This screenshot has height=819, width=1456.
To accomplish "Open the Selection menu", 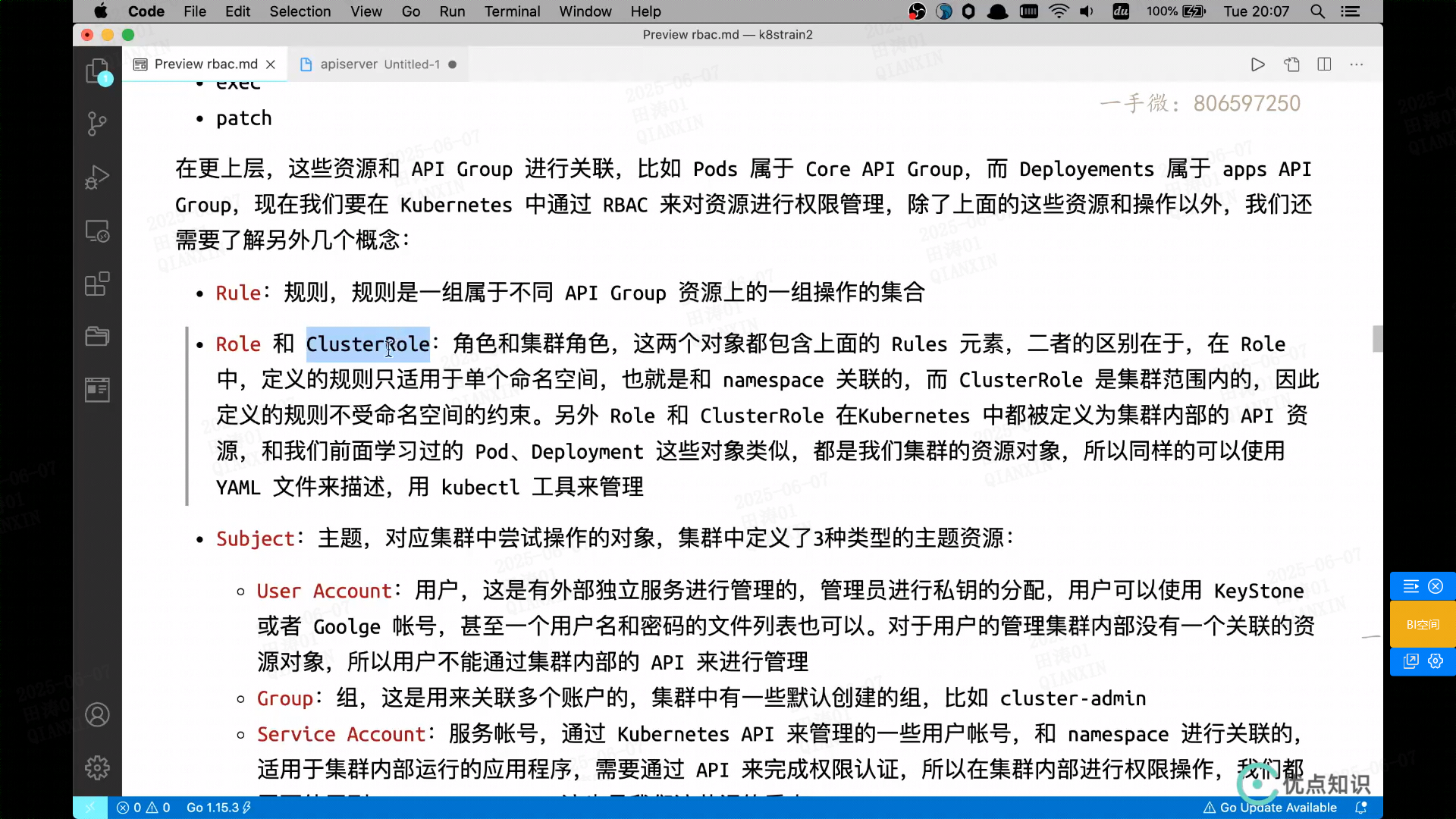I will point(300,11).
